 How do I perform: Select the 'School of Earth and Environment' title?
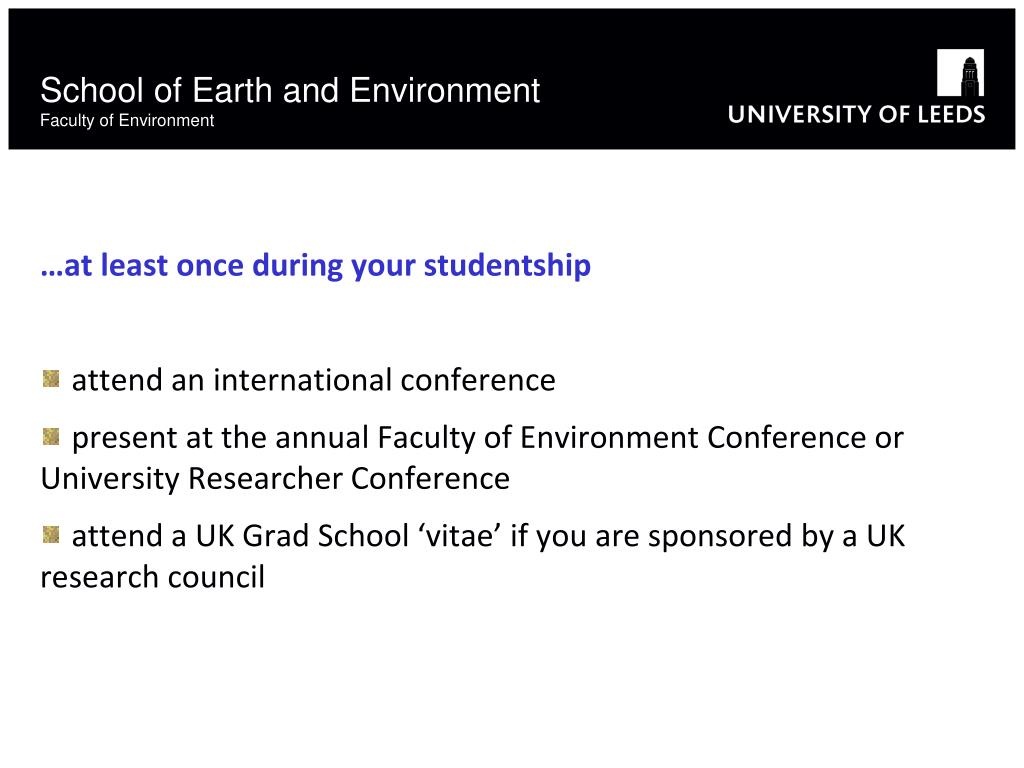tap(290, 90)
